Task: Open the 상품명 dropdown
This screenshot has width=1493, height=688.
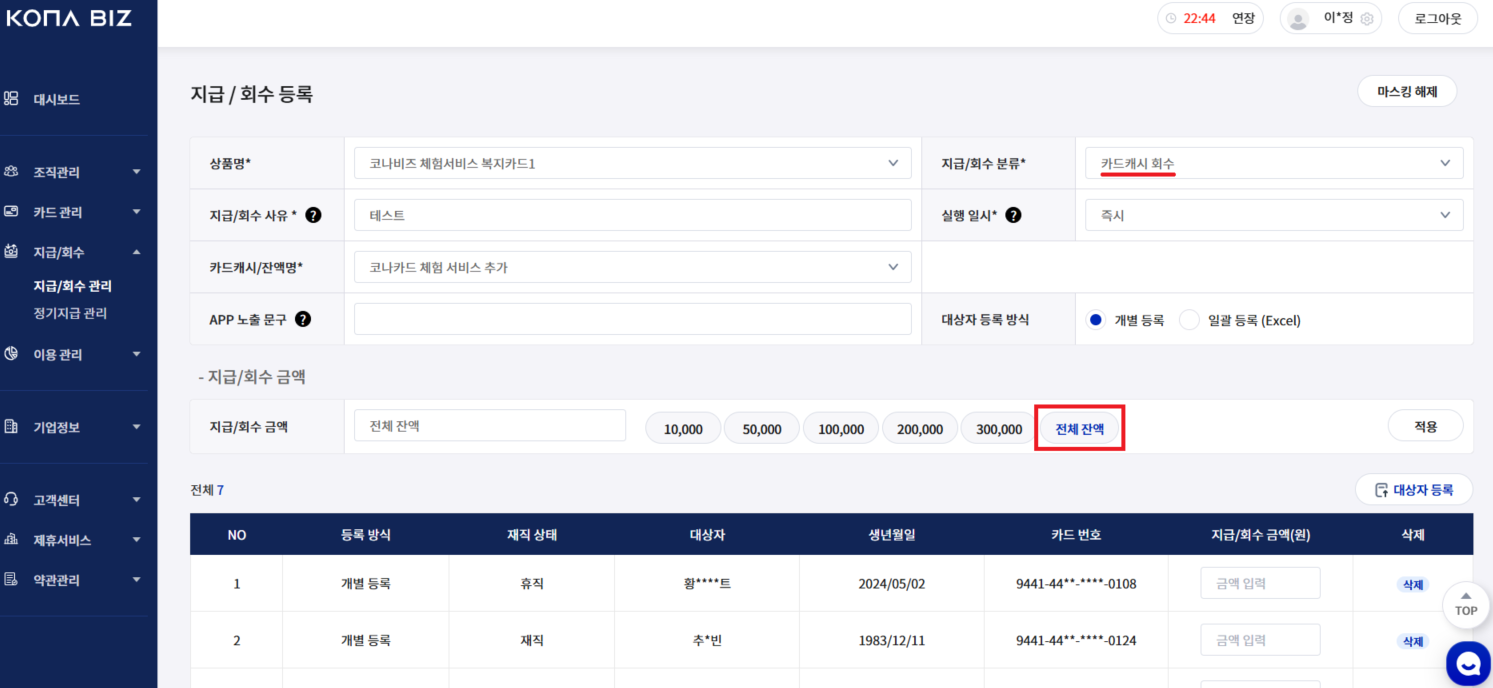Action: (x=633, y=163)
